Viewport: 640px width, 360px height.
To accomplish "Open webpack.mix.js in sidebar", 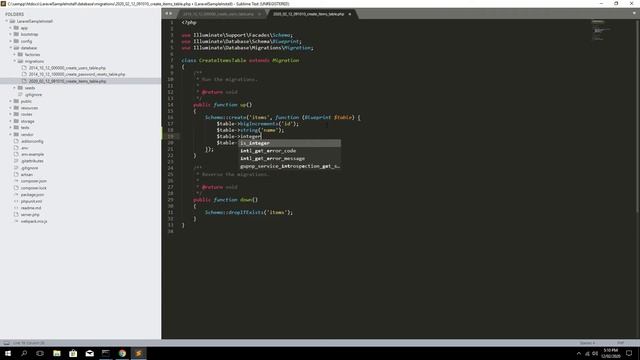I will tap(34, 221).
